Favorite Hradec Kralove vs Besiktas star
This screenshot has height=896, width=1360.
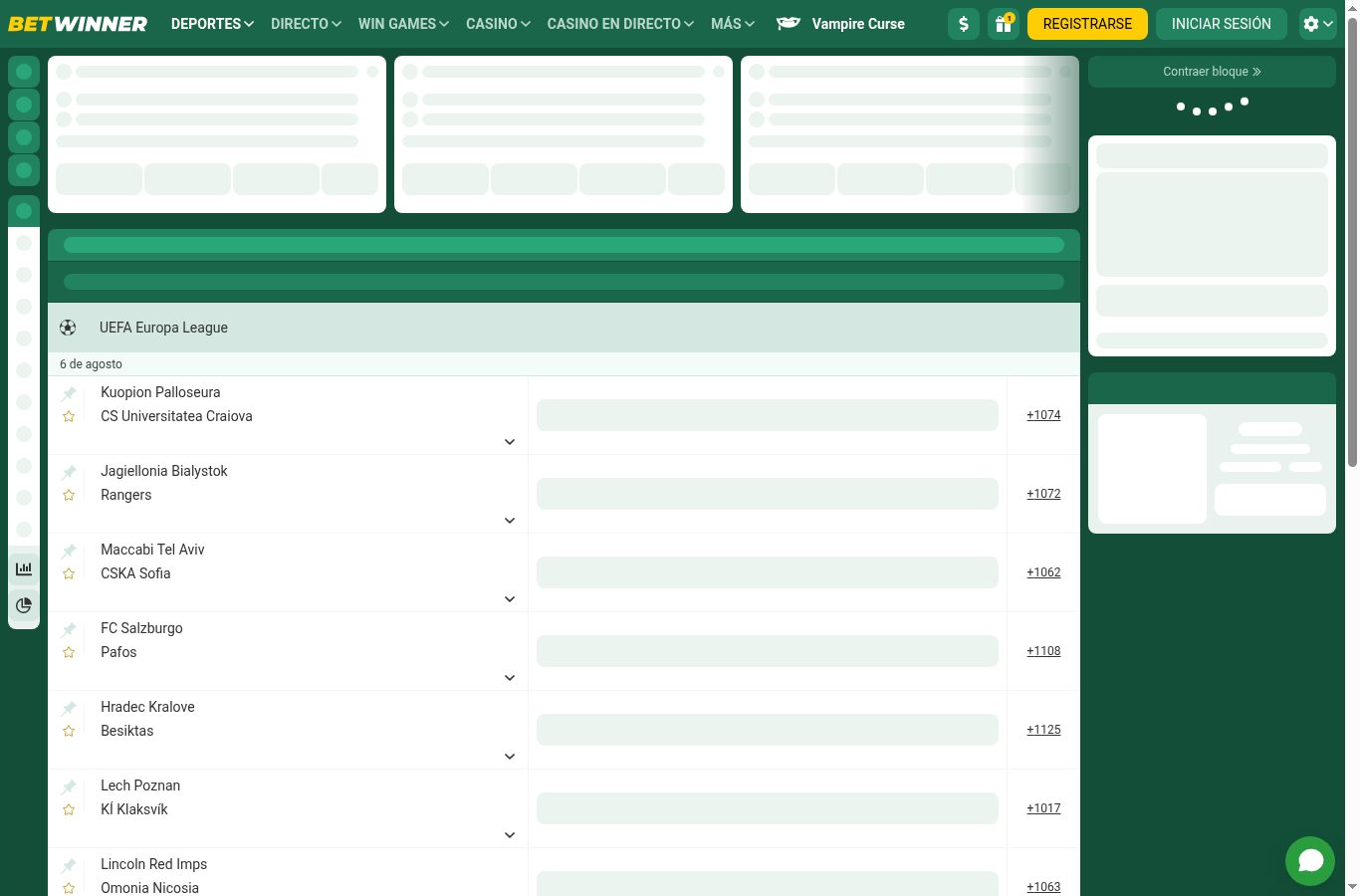click(69, 731)
